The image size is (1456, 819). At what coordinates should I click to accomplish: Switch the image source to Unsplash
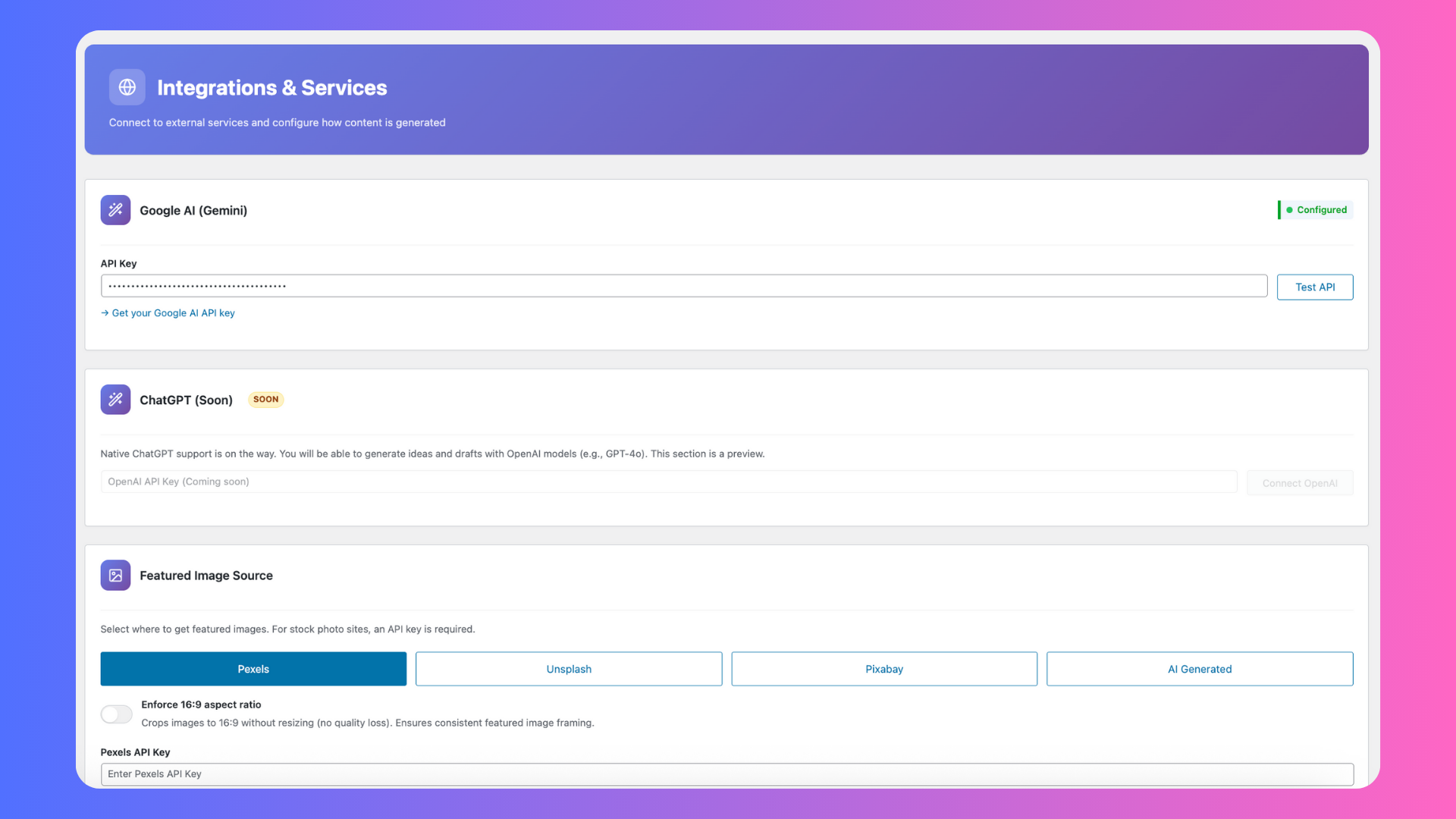point(569,669)
